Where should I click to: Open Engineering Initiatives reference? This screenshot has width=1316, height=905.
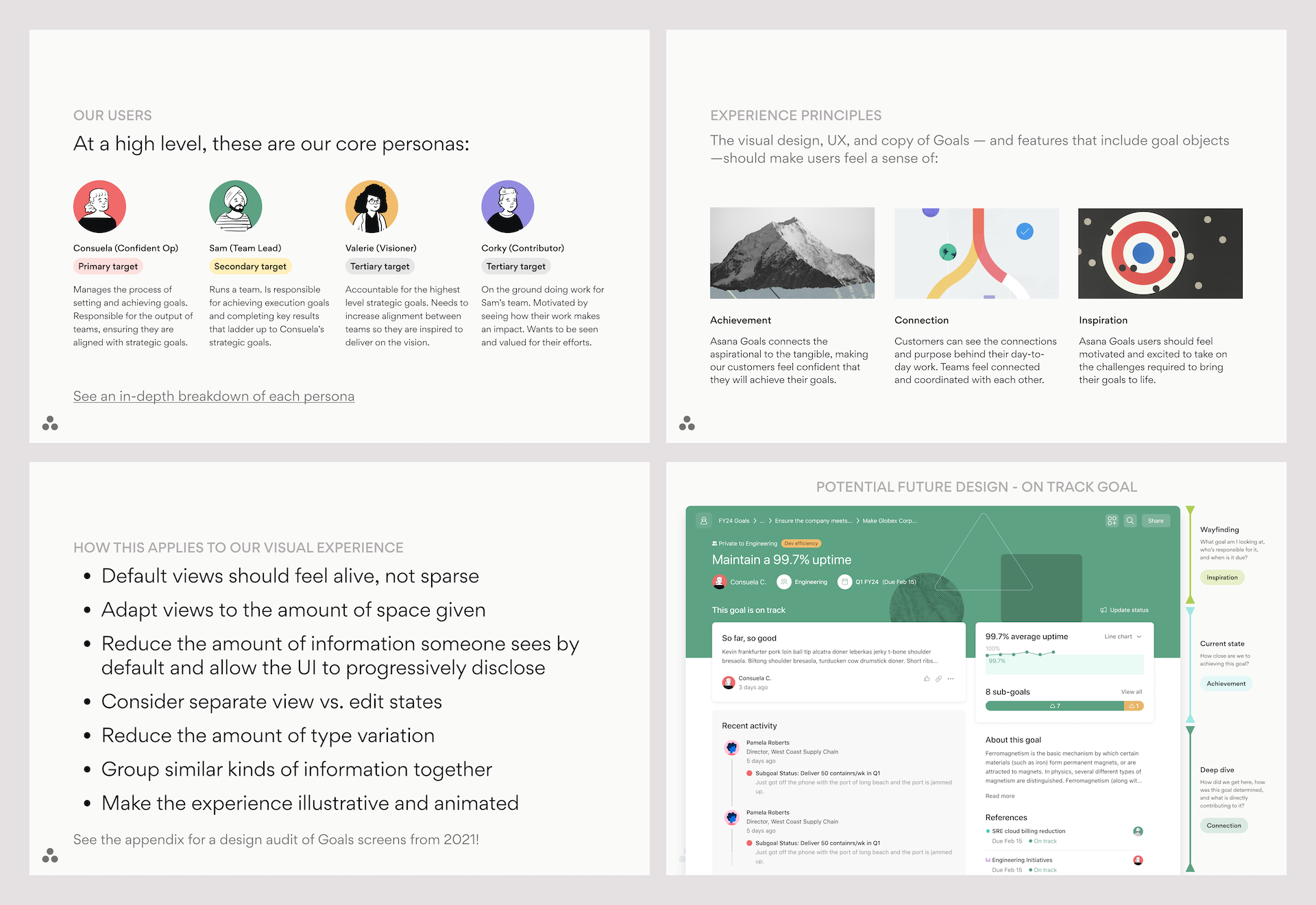coord(1021,860)
